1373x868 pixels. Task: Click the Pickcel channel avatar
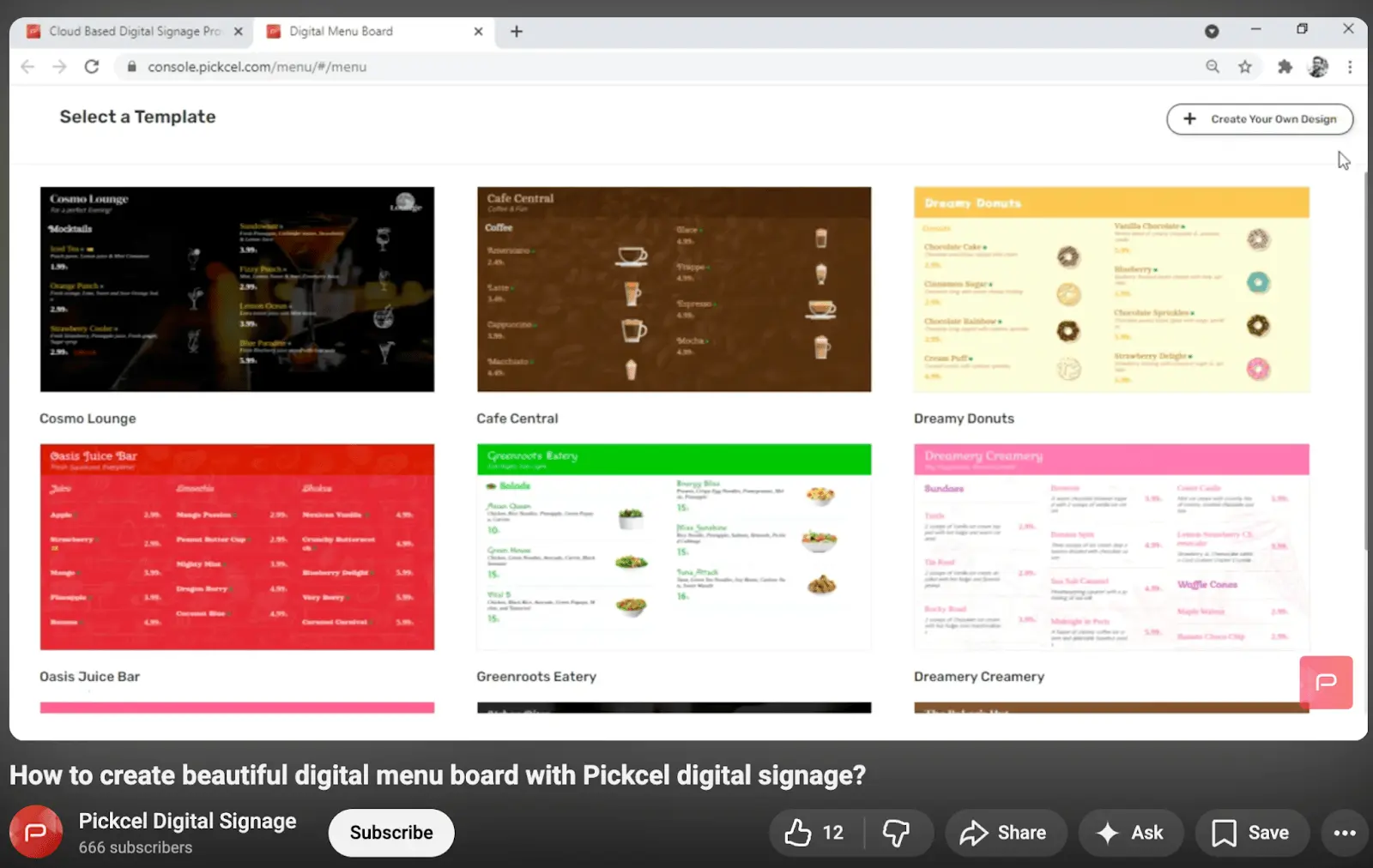(36, 832)
